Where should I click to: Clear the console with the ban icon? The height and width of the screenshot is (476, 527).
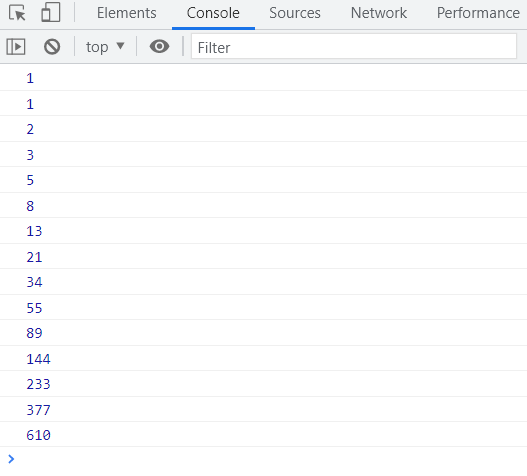point(52,46)
